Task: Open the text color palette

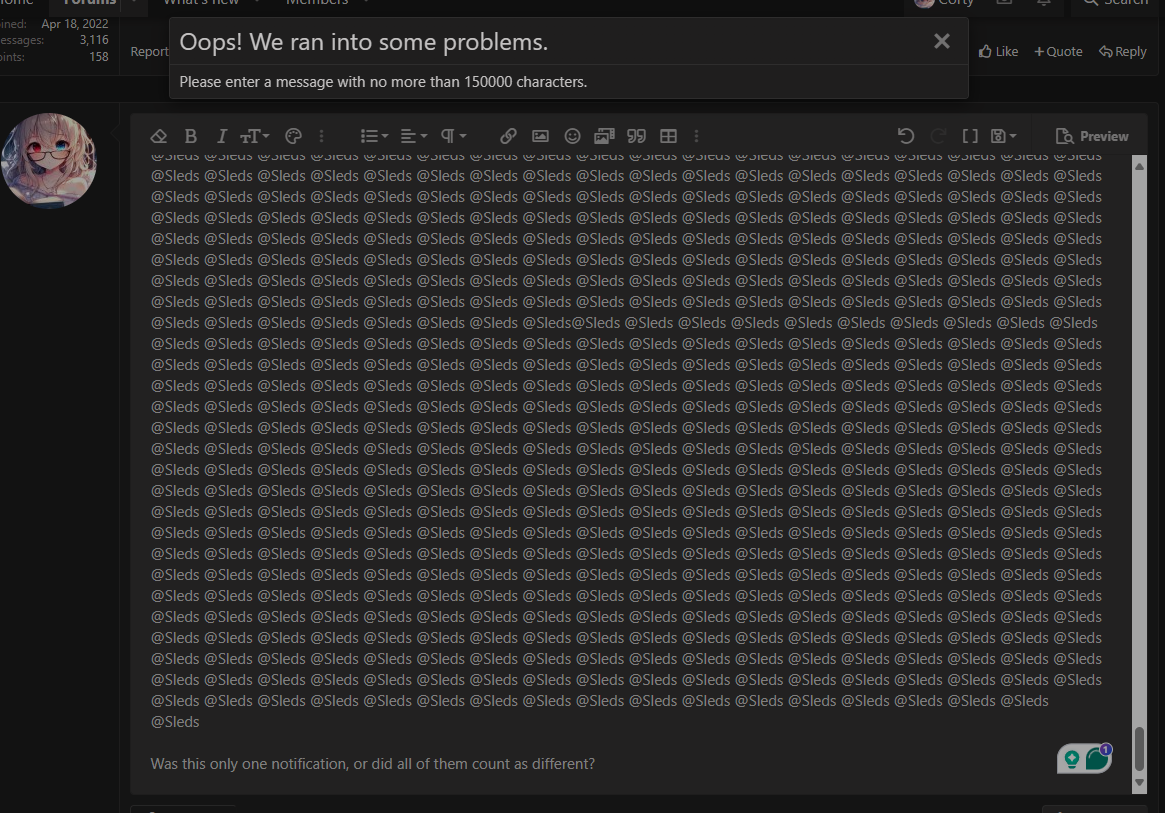Action: click(x=293, y=136)
